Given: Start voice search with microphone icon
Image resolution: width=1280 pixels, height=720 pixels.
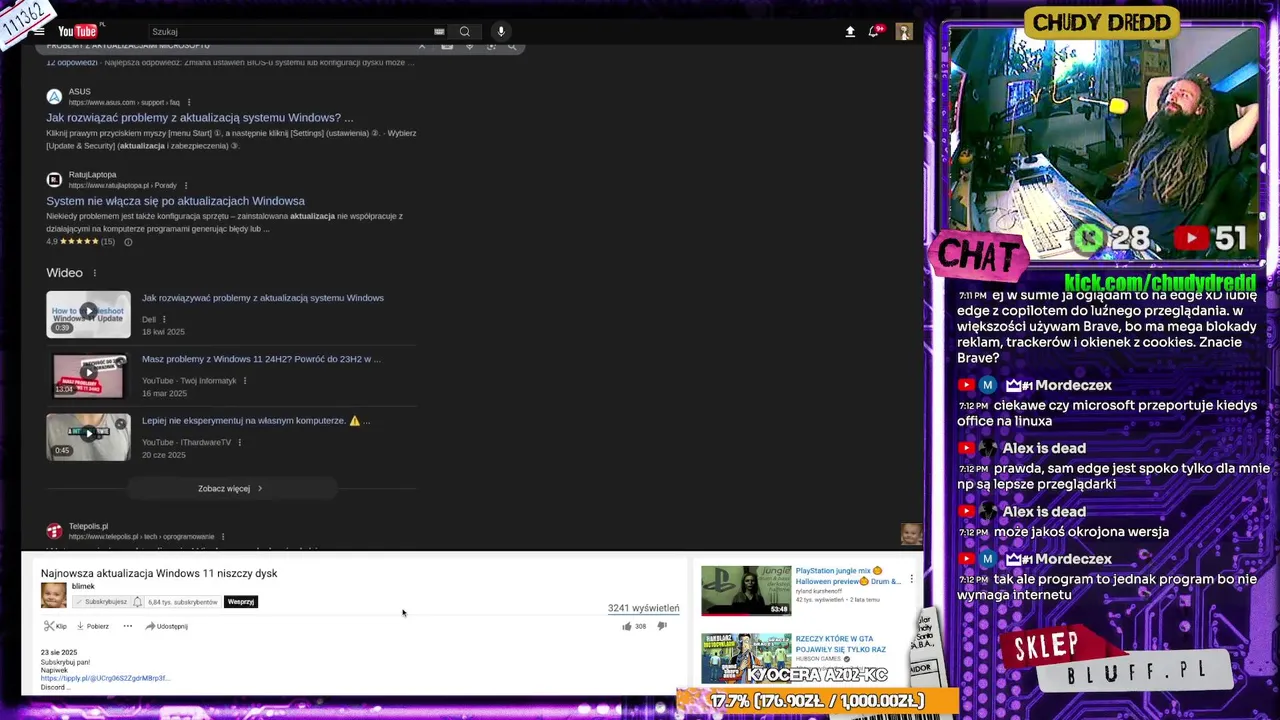Looking at the screenshot, I should 501,31.
